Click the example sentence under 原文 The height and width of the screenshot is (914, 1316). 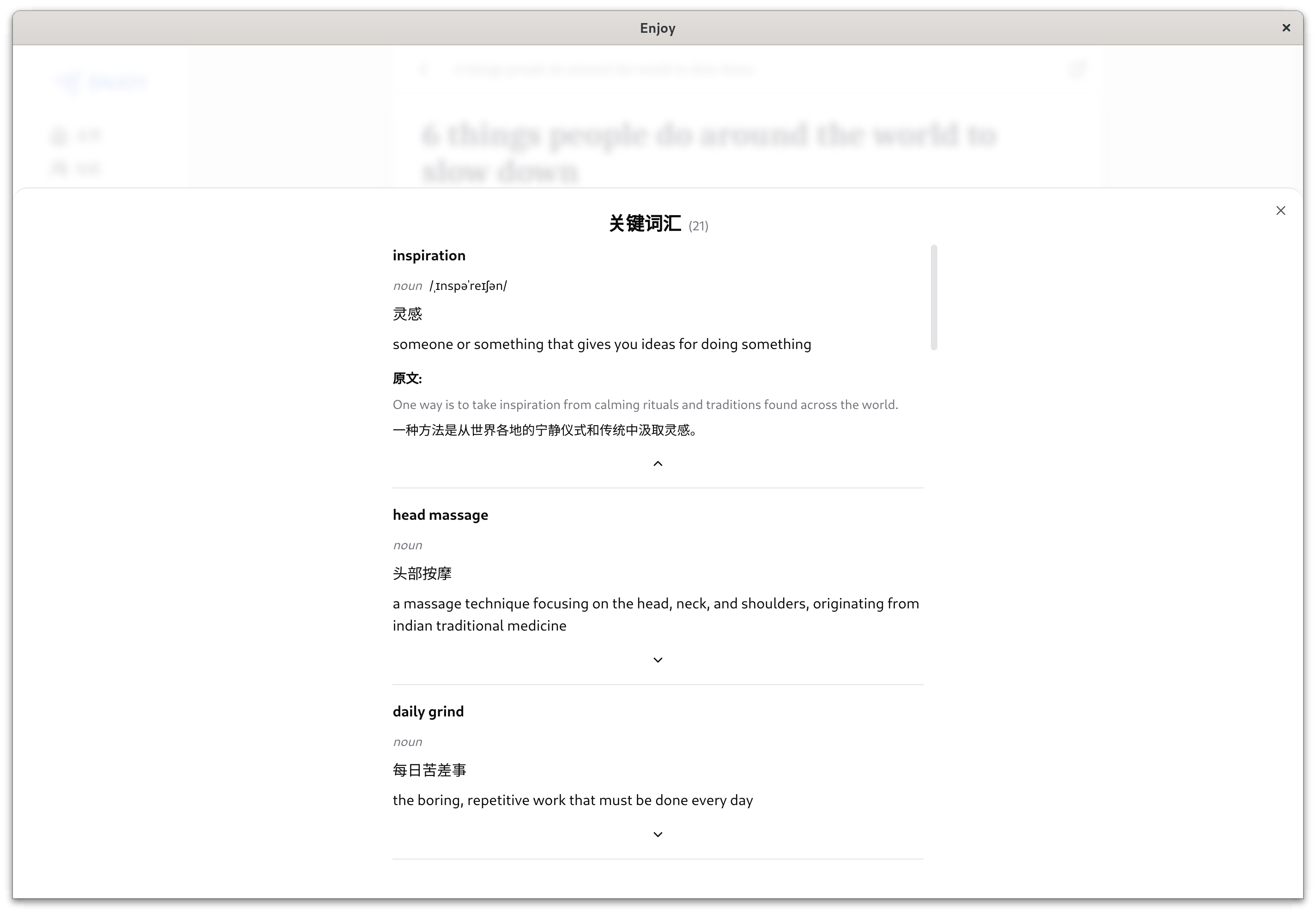click(x=645, y=404)
